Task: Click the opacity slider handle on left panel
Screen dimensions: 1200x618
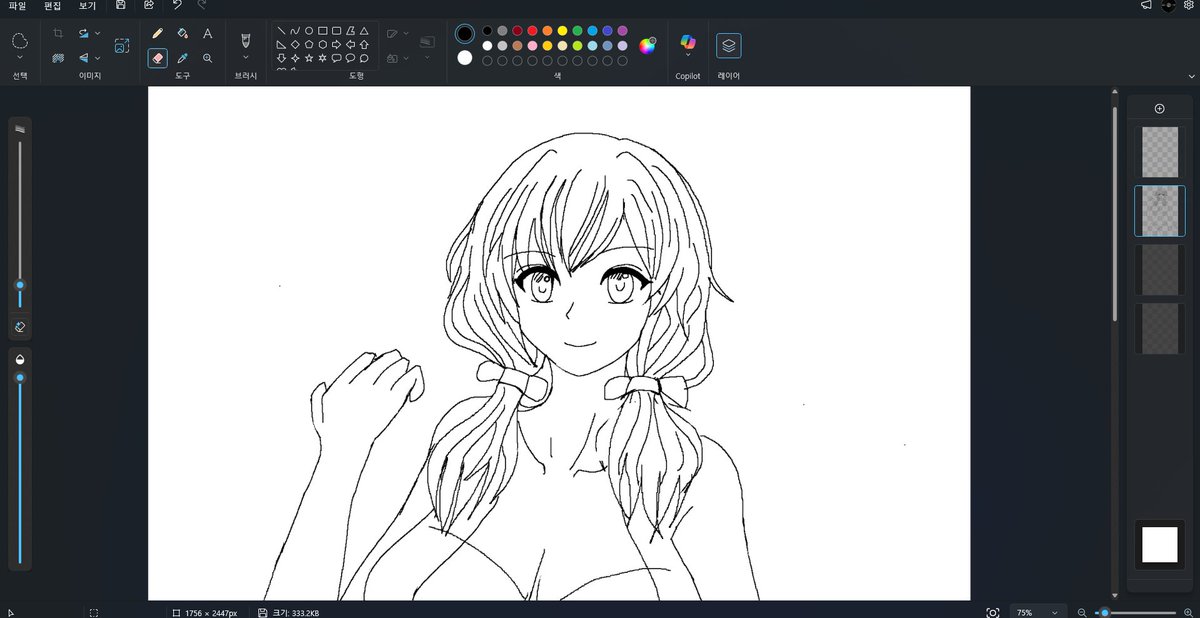Action: pyautogui.click(x=20, y=377)
